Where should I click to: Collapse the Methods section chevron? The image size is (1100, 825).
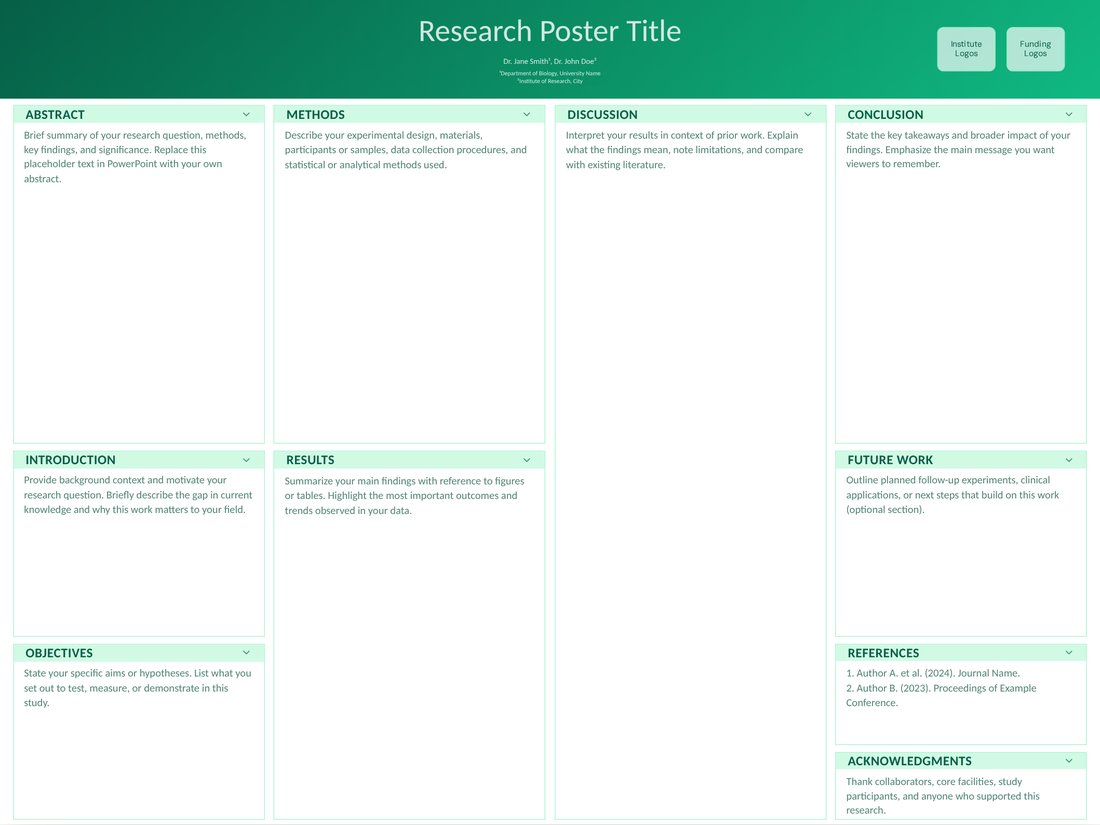(527, 114)
